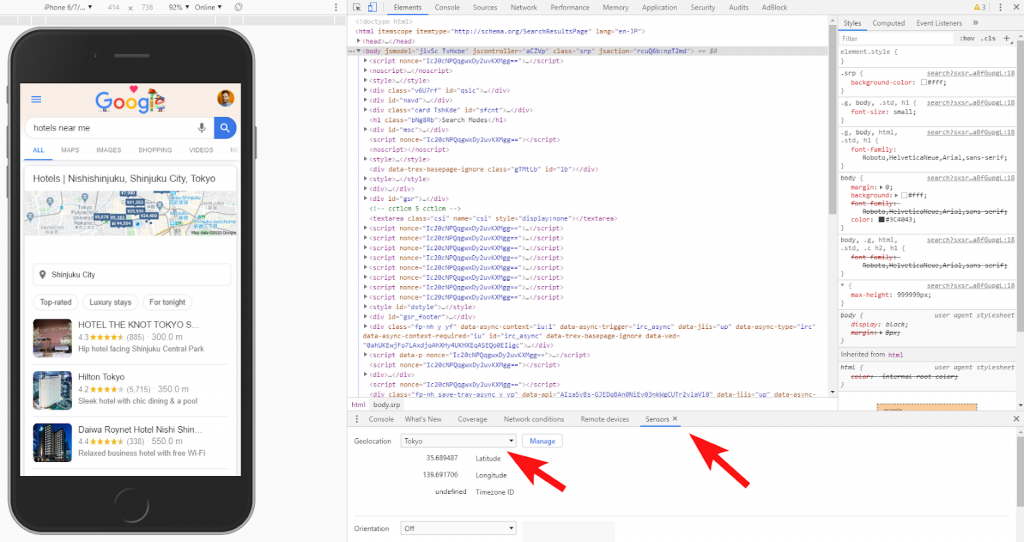
Task: Open the Google account profile picture
Action: [x=225, y=98]
